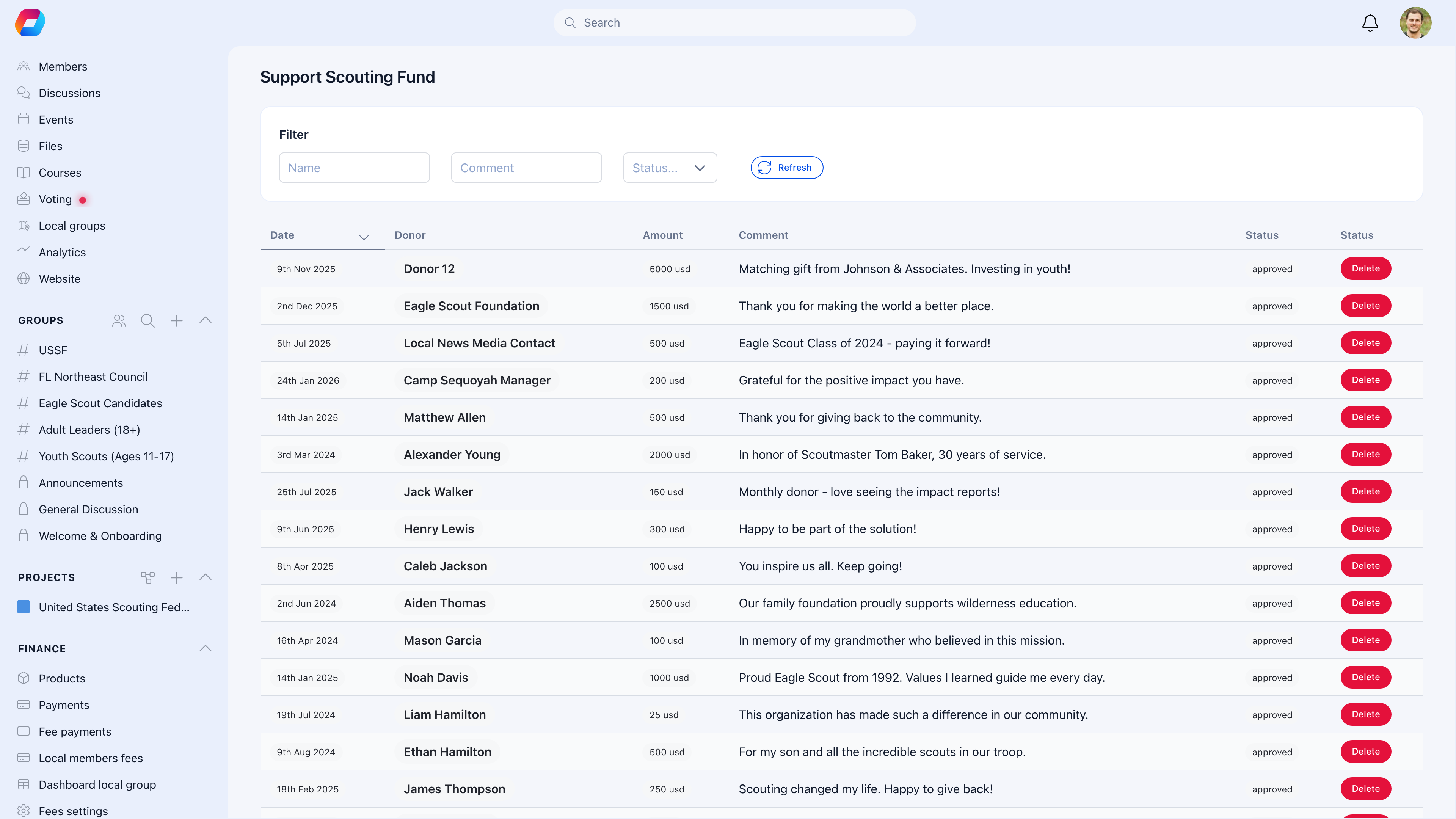The image size is (1456, 819).
Task: Click the Groups members icon
Action: 119,320
